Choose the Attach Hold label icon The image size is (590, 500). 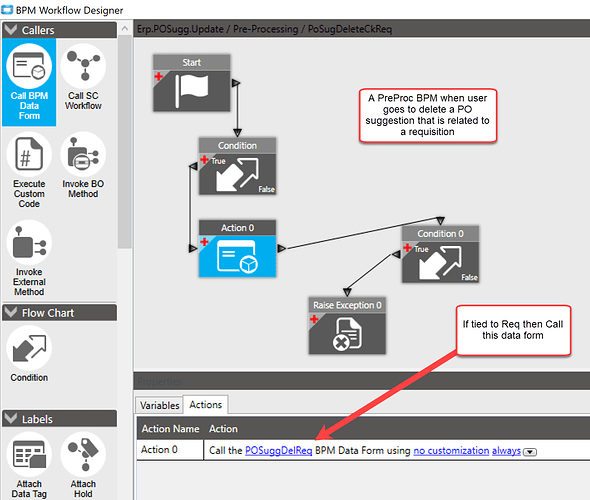click(x=83, y=466)
